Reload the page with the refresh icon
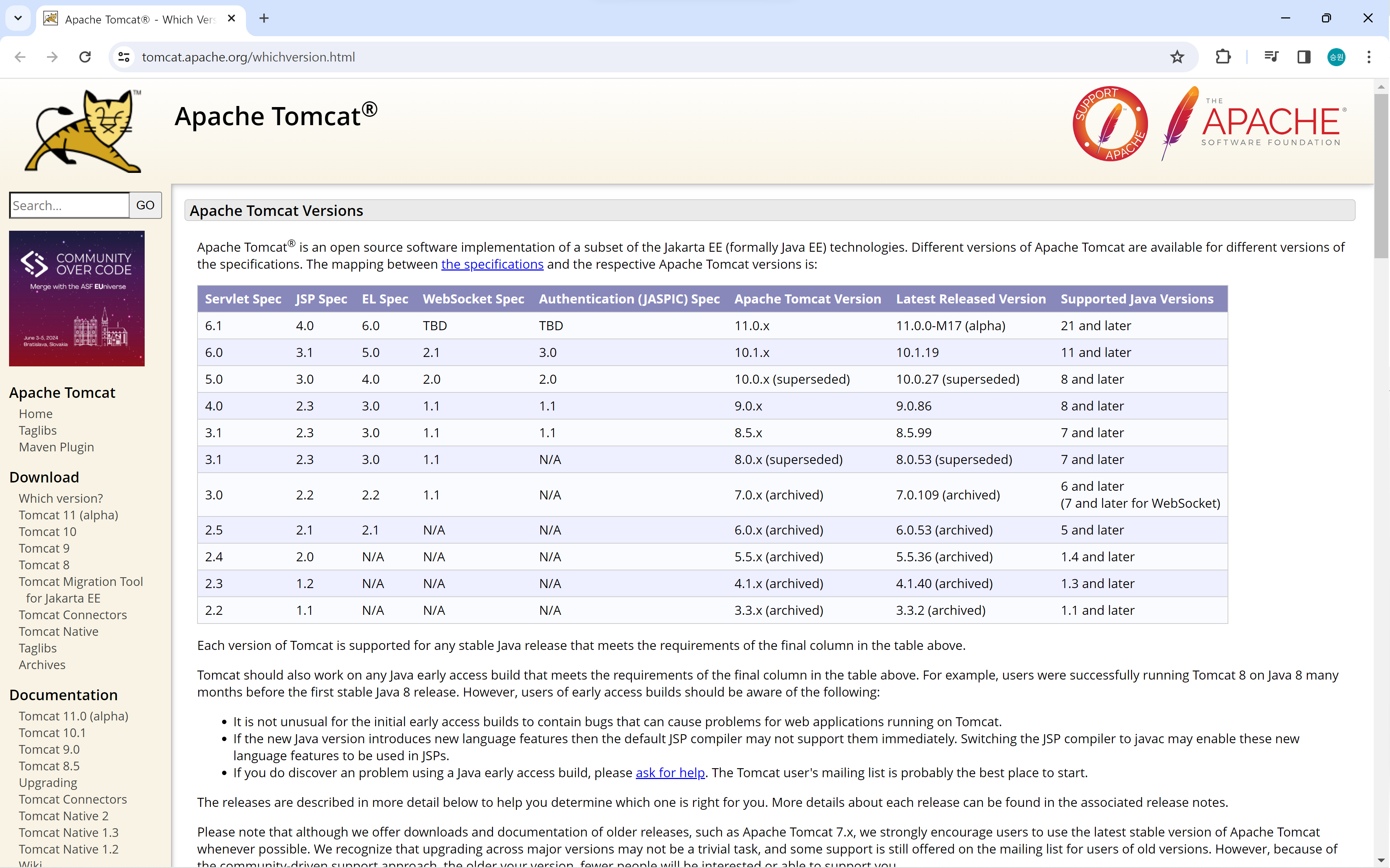The height and width of the screenshot is (868, 1390). click(x=85, y=57)
